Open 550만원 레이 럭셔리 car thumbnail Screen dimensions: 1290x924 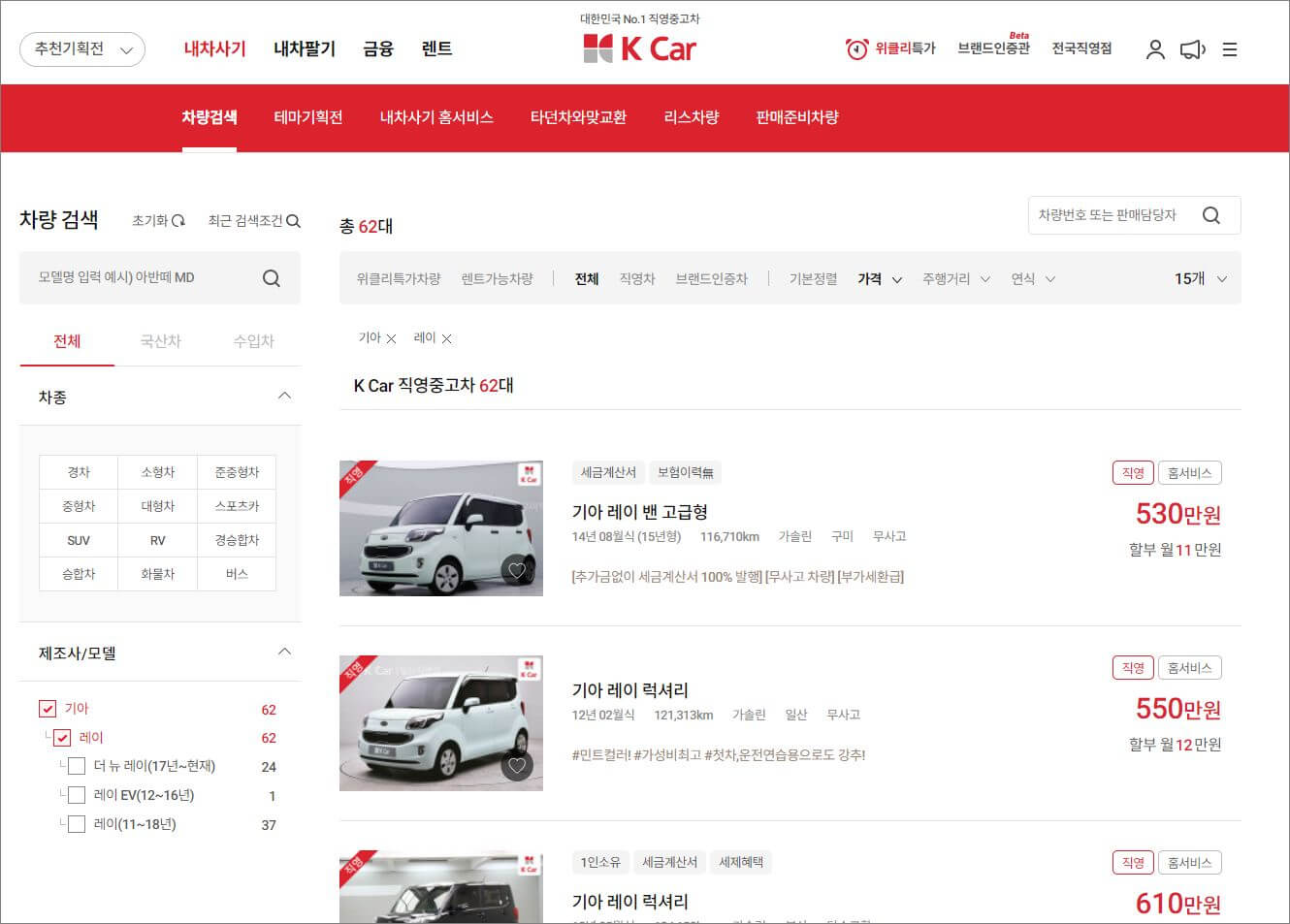(441, 723)
